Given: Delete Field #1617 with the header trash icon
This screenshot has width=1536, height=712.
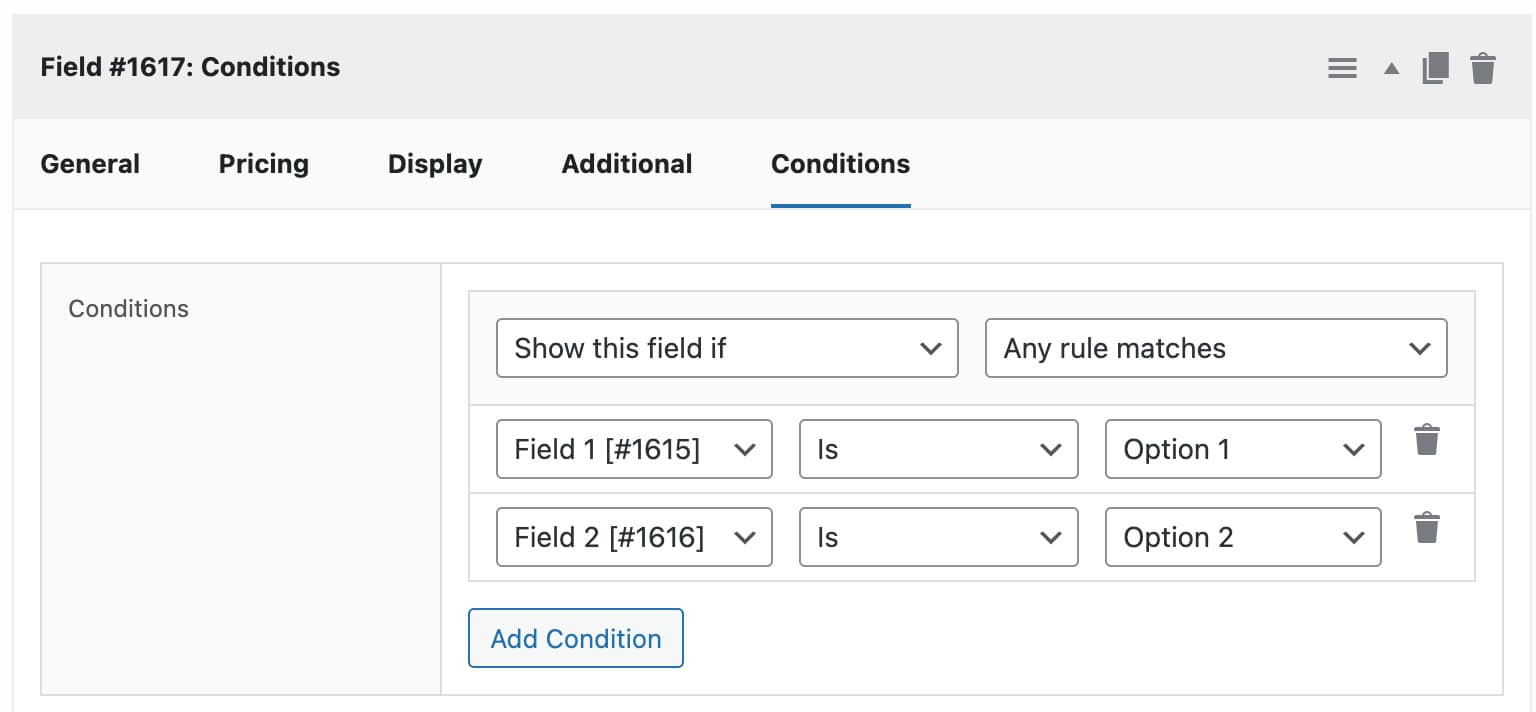Looking at the screenshot, I should [1484, 68].
